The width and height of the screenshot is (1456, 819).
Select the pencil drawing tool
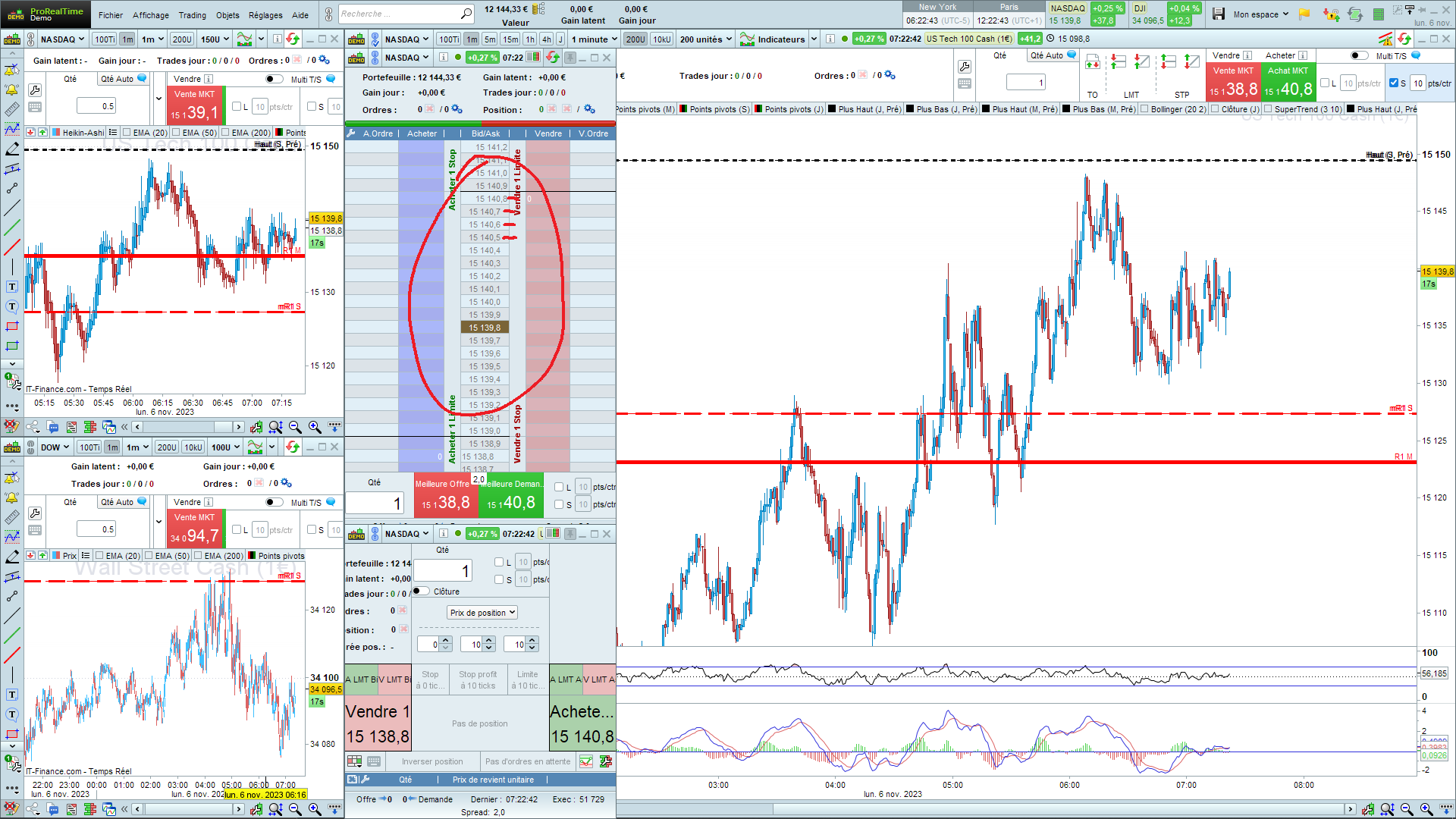click(12, 149)
